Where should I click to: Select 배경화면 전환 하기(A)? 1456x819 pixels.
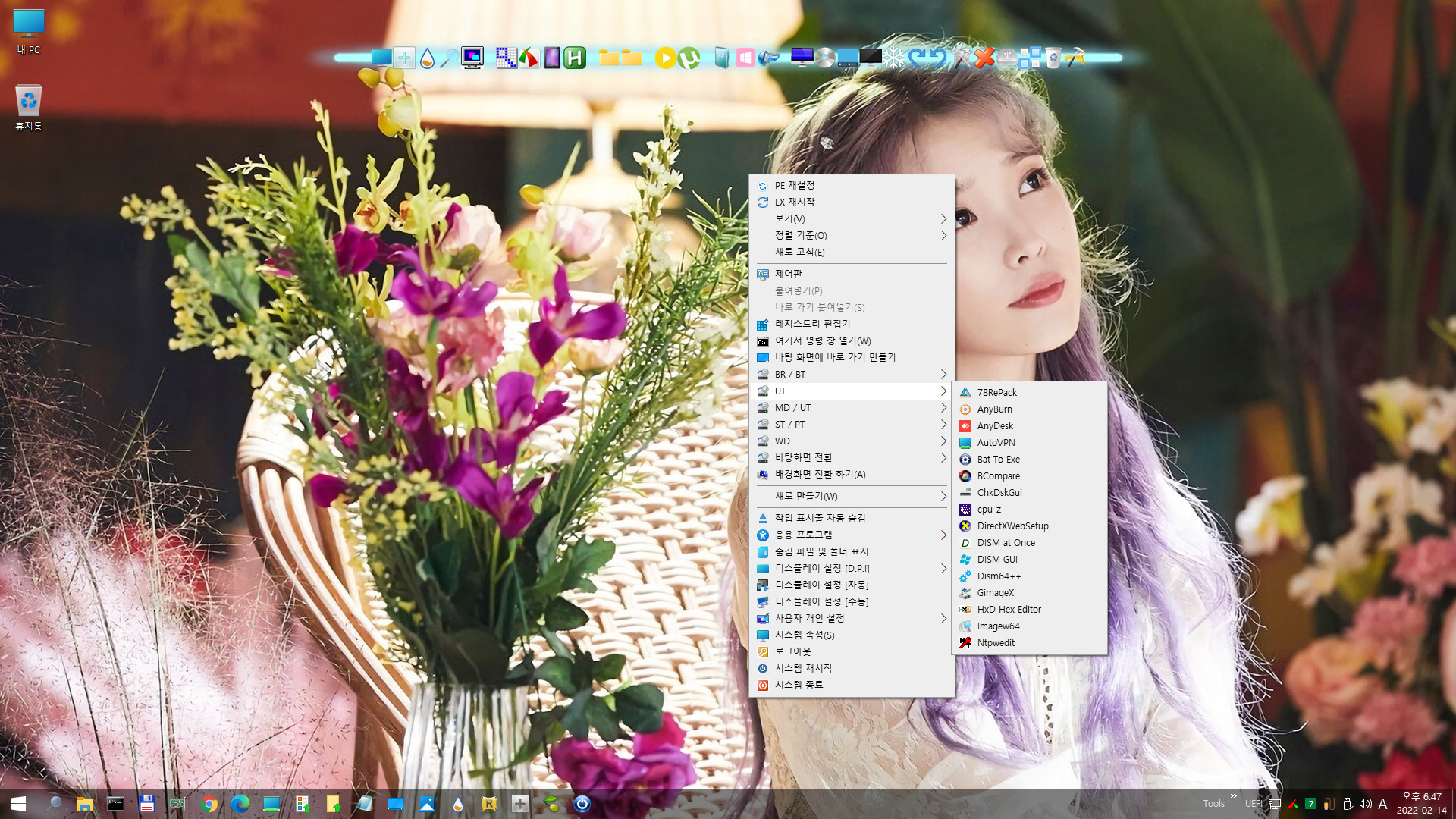tap(852, 474)
